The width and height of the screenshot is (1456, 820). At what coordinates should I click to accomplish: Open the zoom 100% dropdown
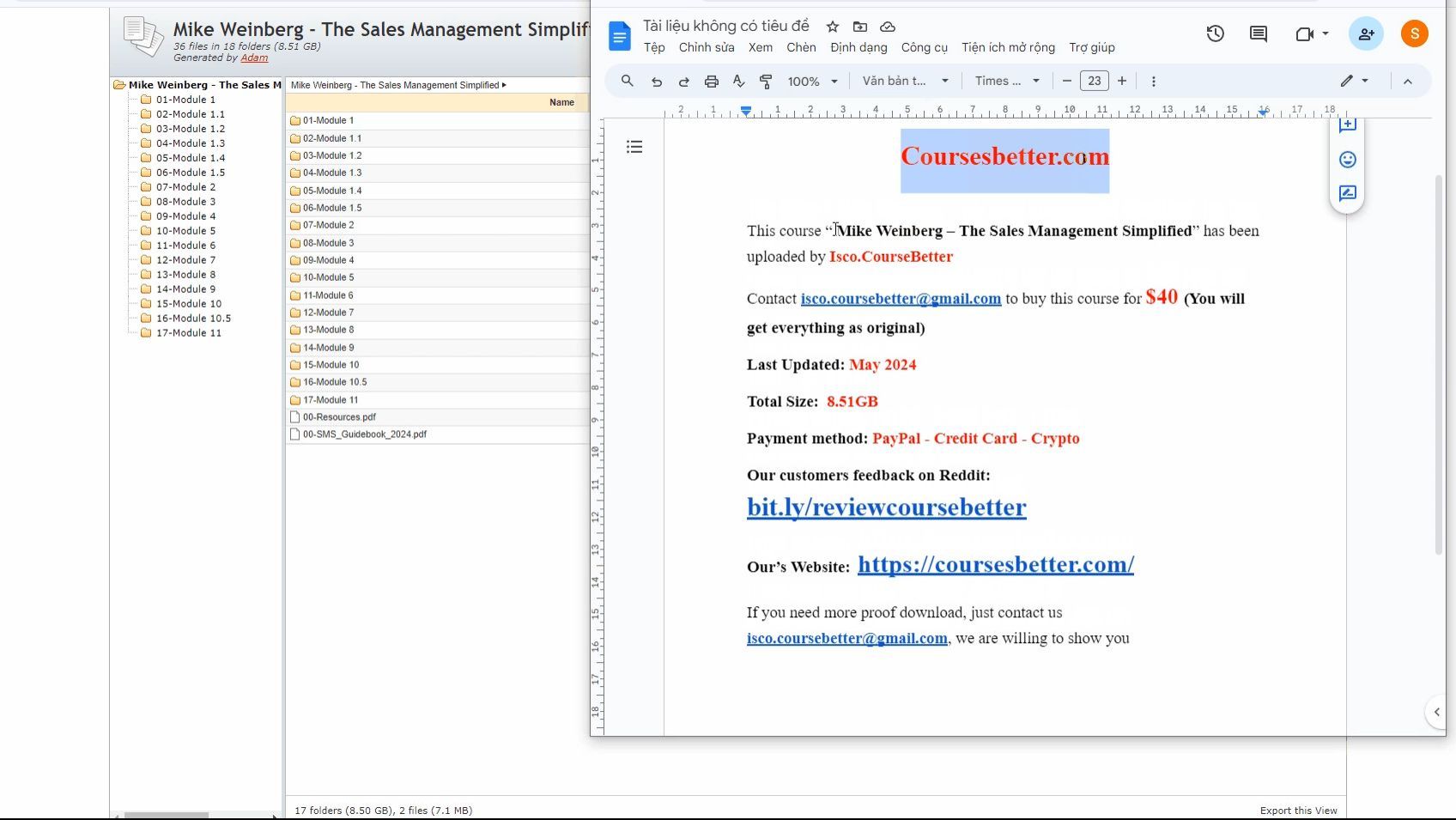(812, 82)
